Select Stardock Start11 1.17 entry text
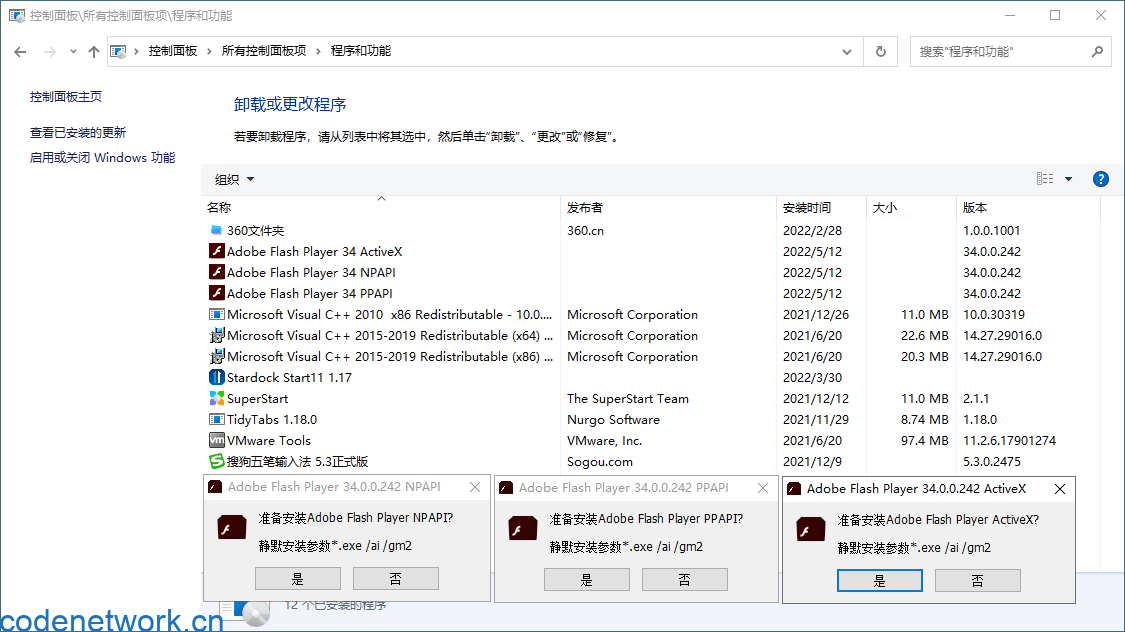The height and width of the screenshot is (632, 1125). [x=289, y=377]
